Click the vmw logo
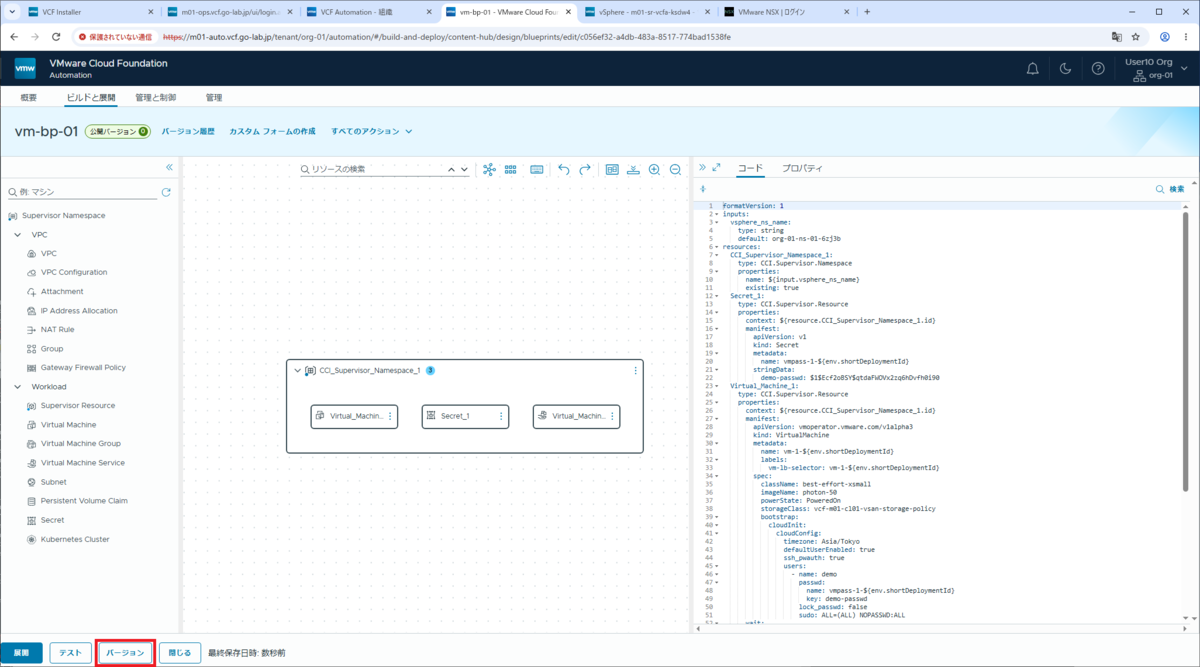The width and height of the screenshot is (1200, 667). [x=25, y=69]
